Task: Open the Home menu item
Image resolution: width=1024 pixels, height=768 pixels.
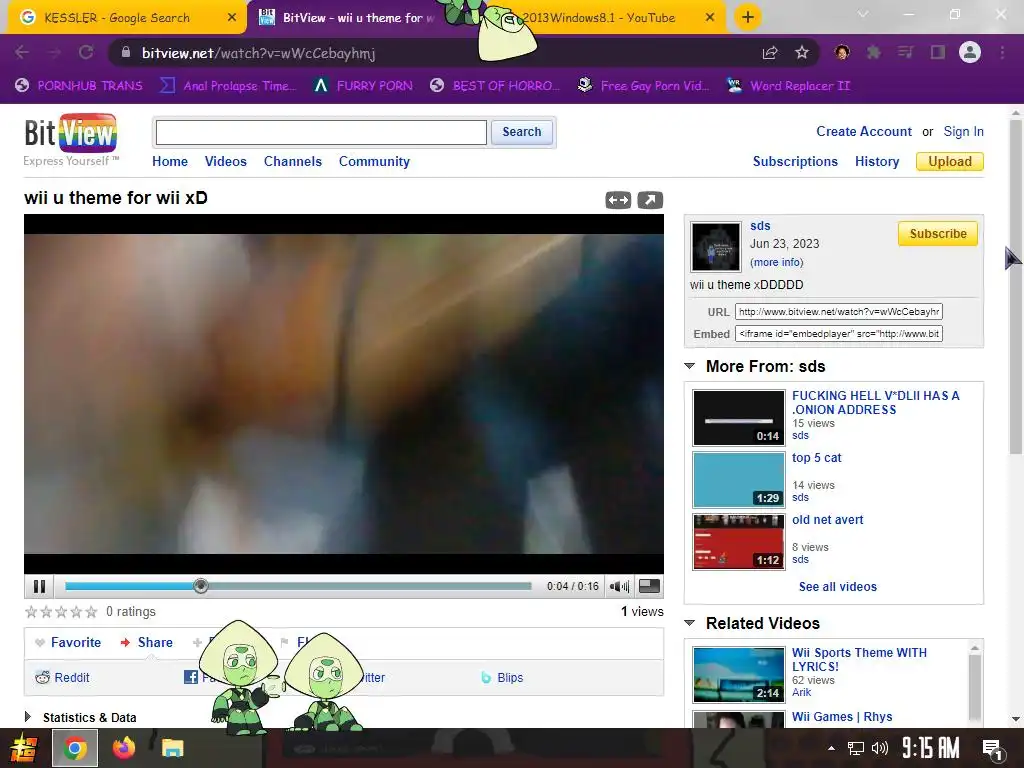Action: [170, 161]
